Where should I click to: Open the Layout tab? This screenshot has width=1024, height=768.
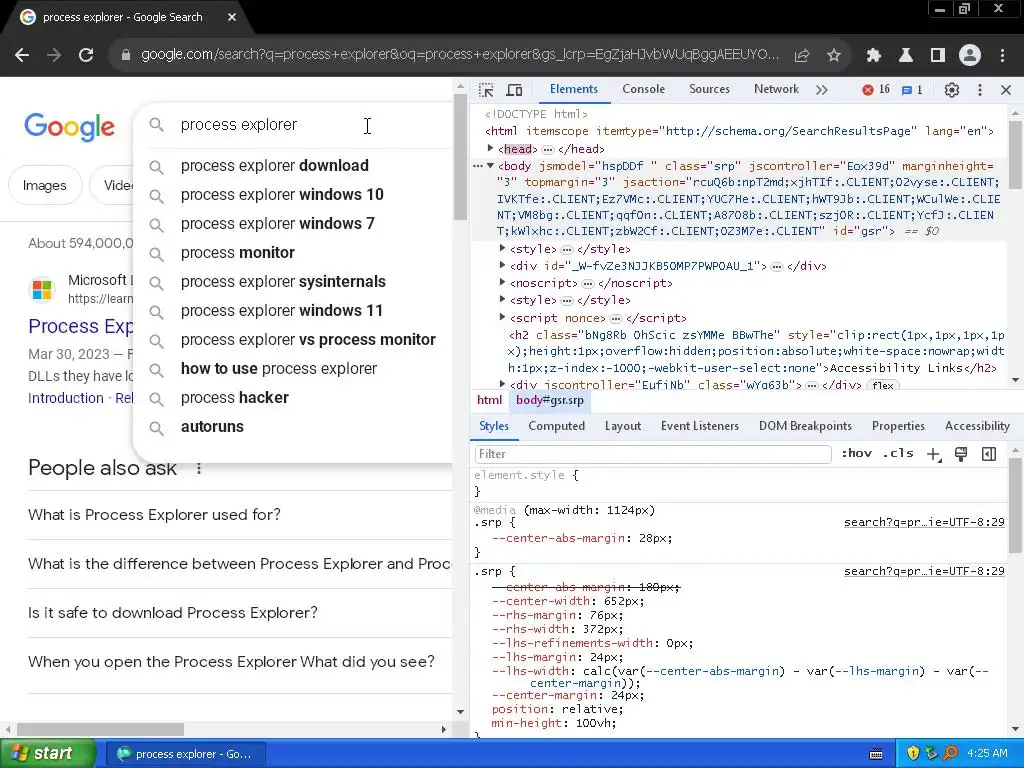(x=622, y=426)
